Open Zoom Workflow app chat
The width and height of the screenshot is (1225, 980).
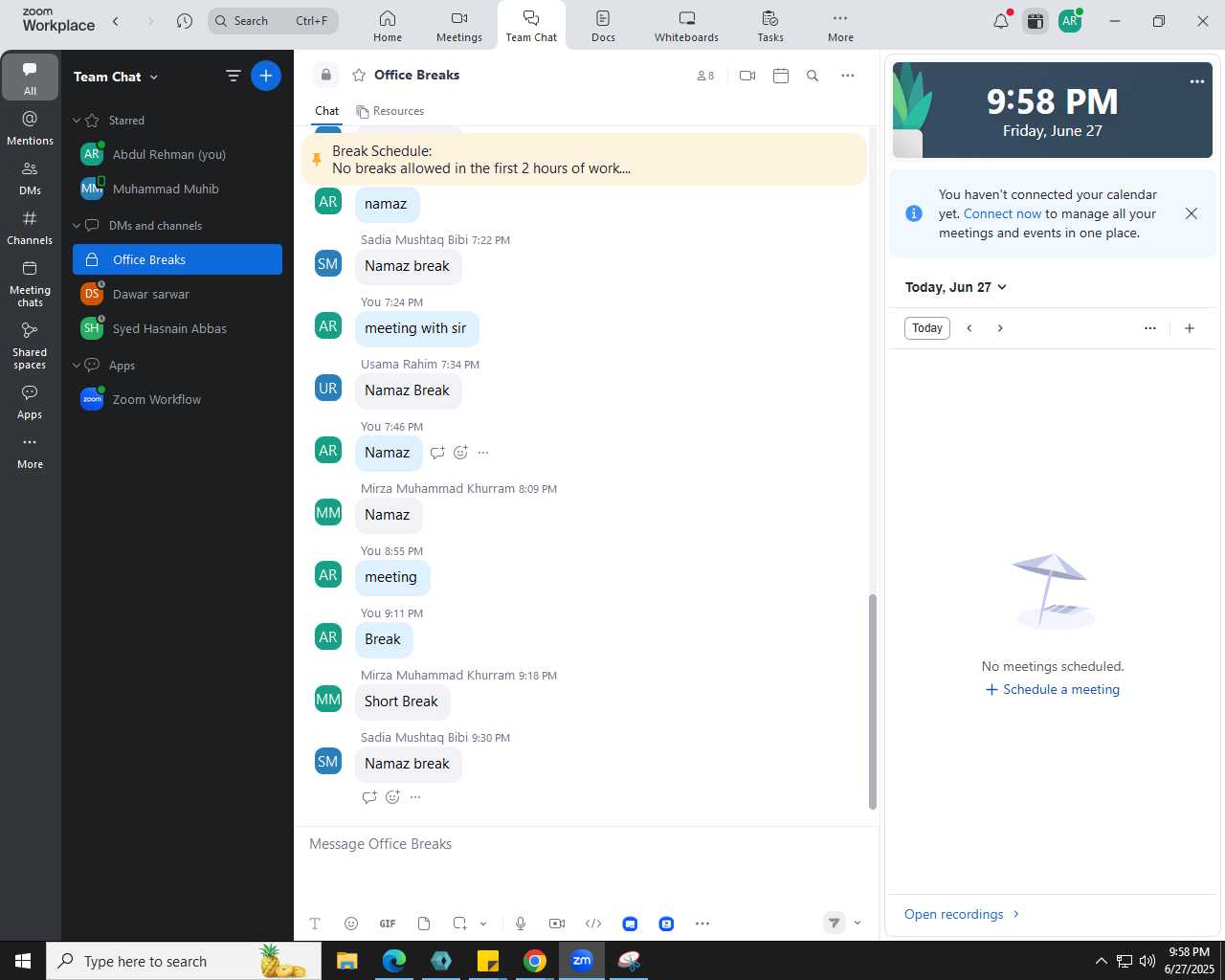tap(177, 399)
